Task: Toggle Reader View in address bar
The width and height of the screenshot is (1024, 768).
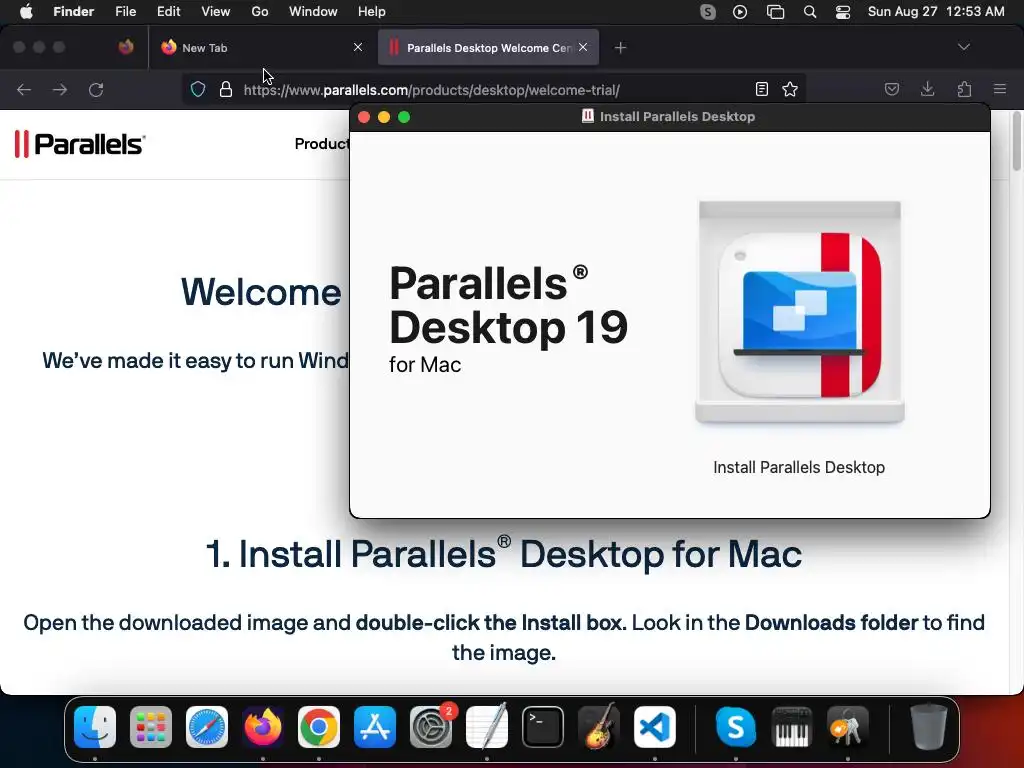Action: pos(761,89)
